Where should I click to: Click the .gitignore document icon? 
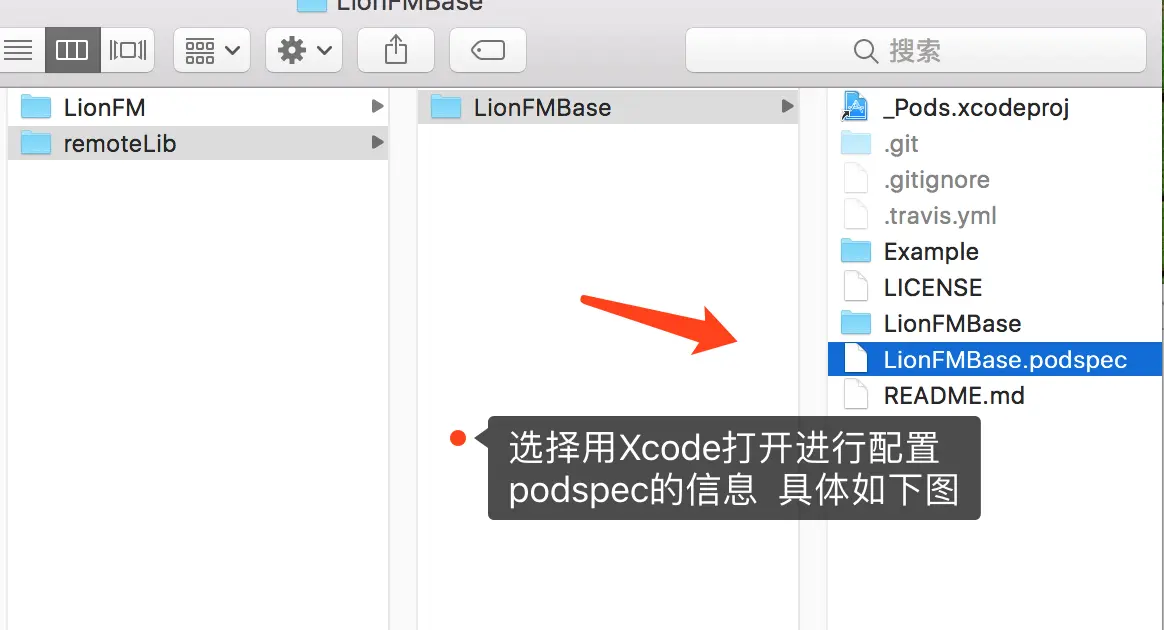pyautogui.click(x=856, y=179)
